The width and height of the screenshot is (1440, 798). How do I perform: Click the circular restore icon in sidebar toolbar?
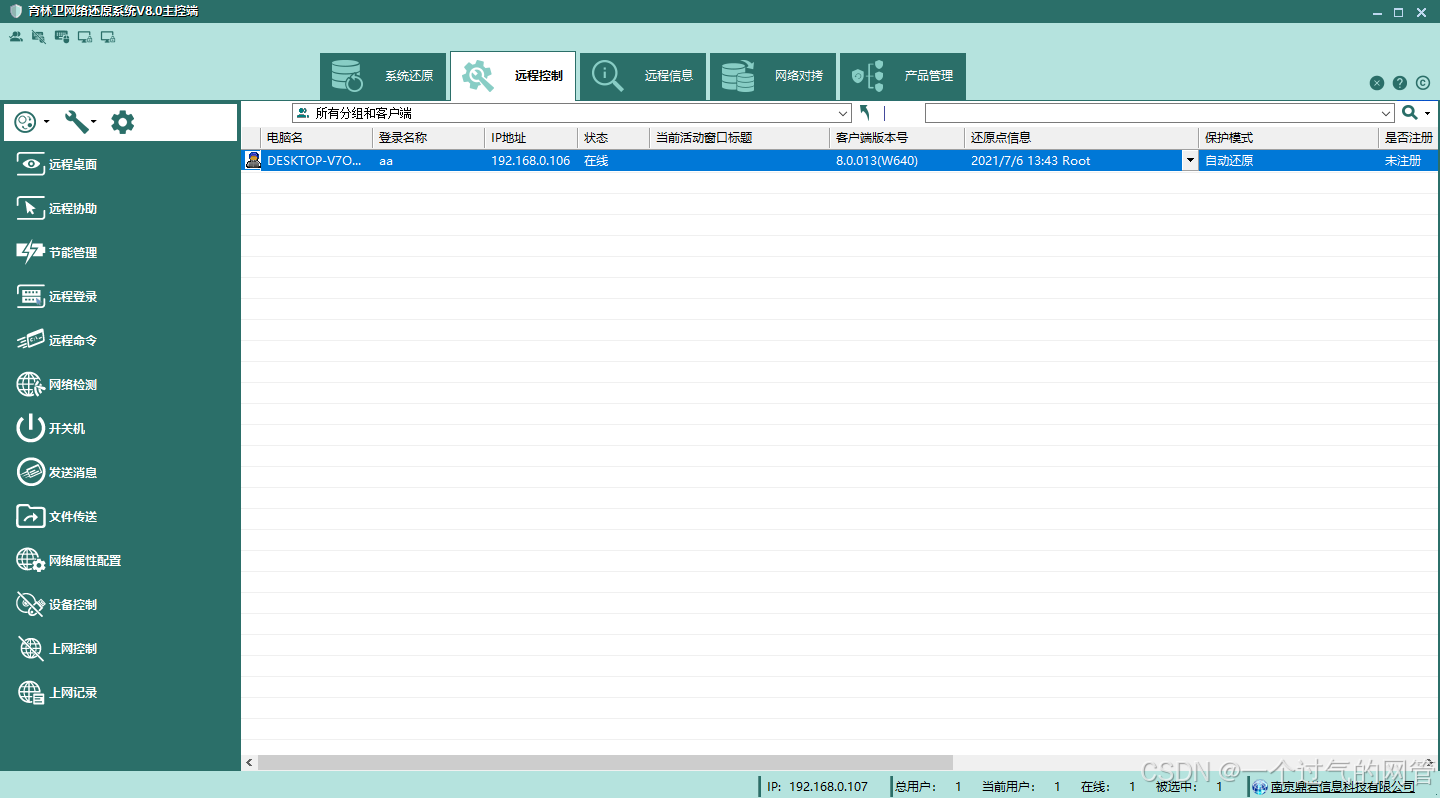tap(27, 122)
